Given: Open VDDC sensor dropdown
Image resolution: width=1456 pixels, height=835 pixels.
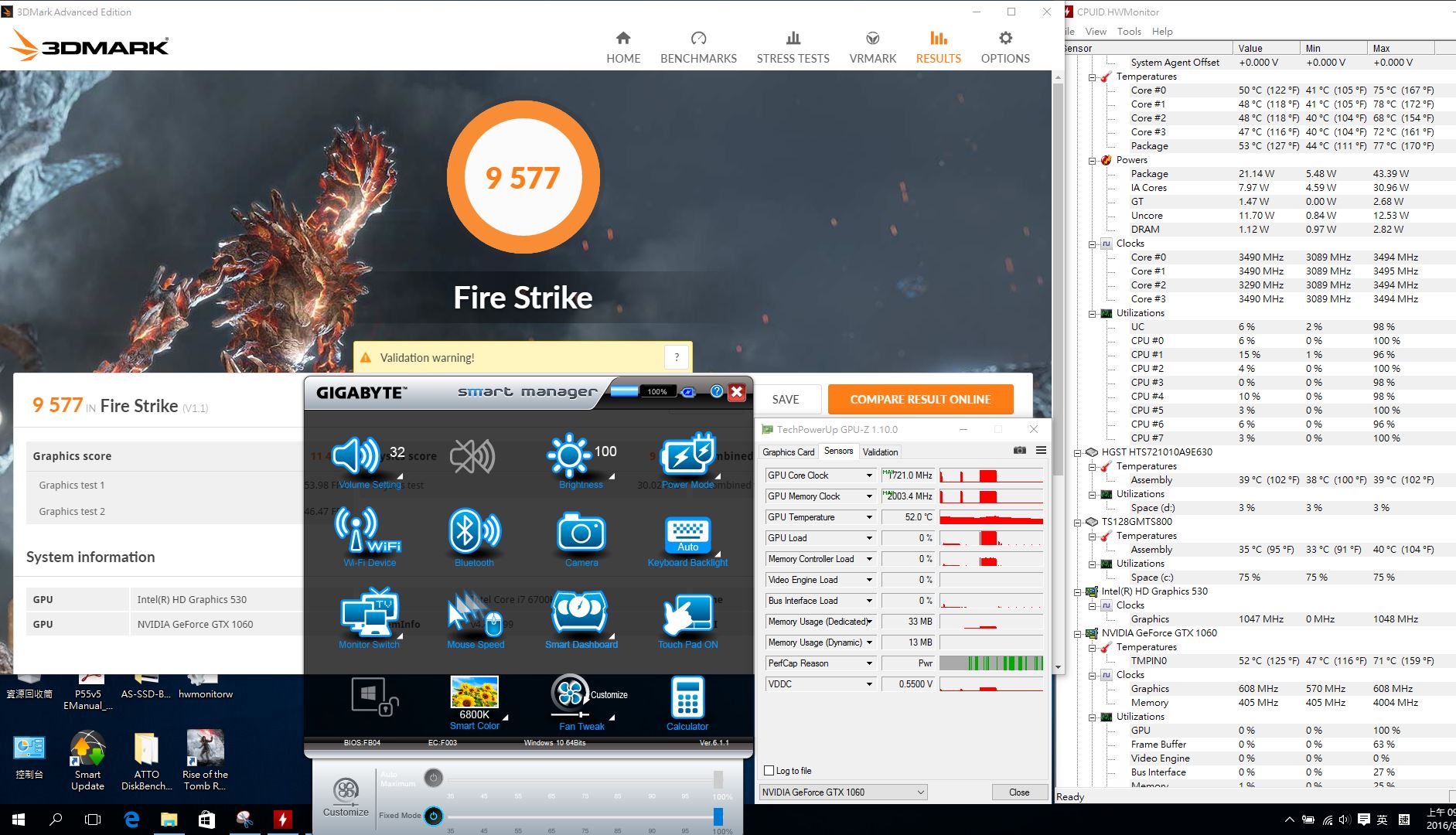Looking at the screenshot, I should (868, 684).
